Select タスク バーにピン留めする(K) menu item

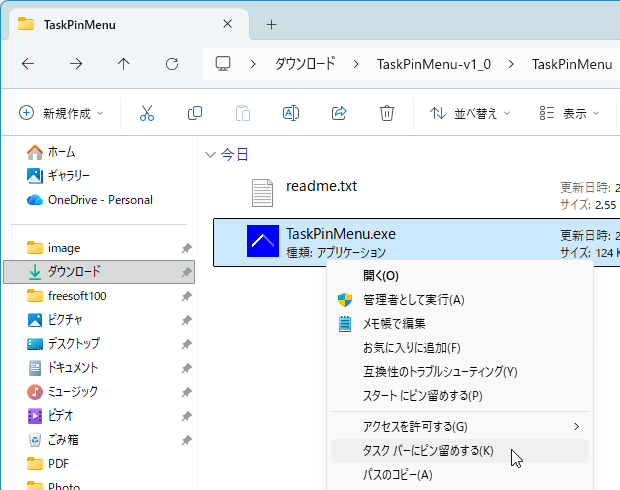(428, 451)
